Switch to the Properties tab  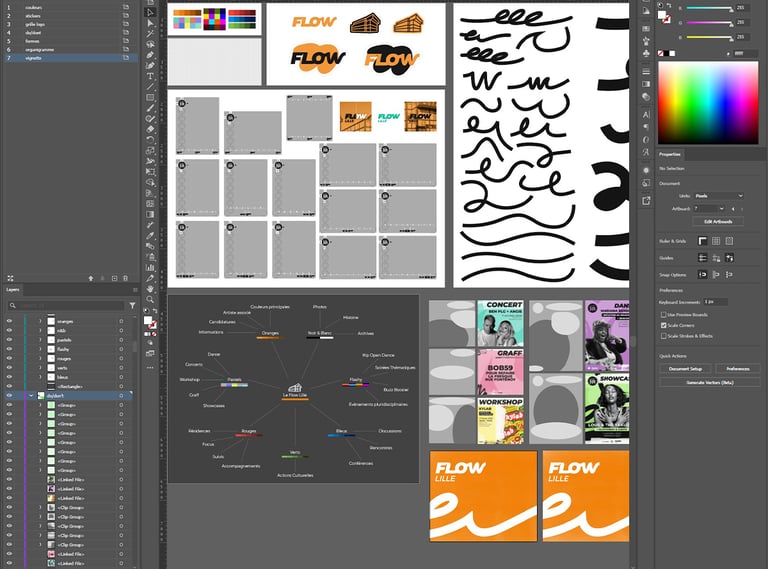670,154
